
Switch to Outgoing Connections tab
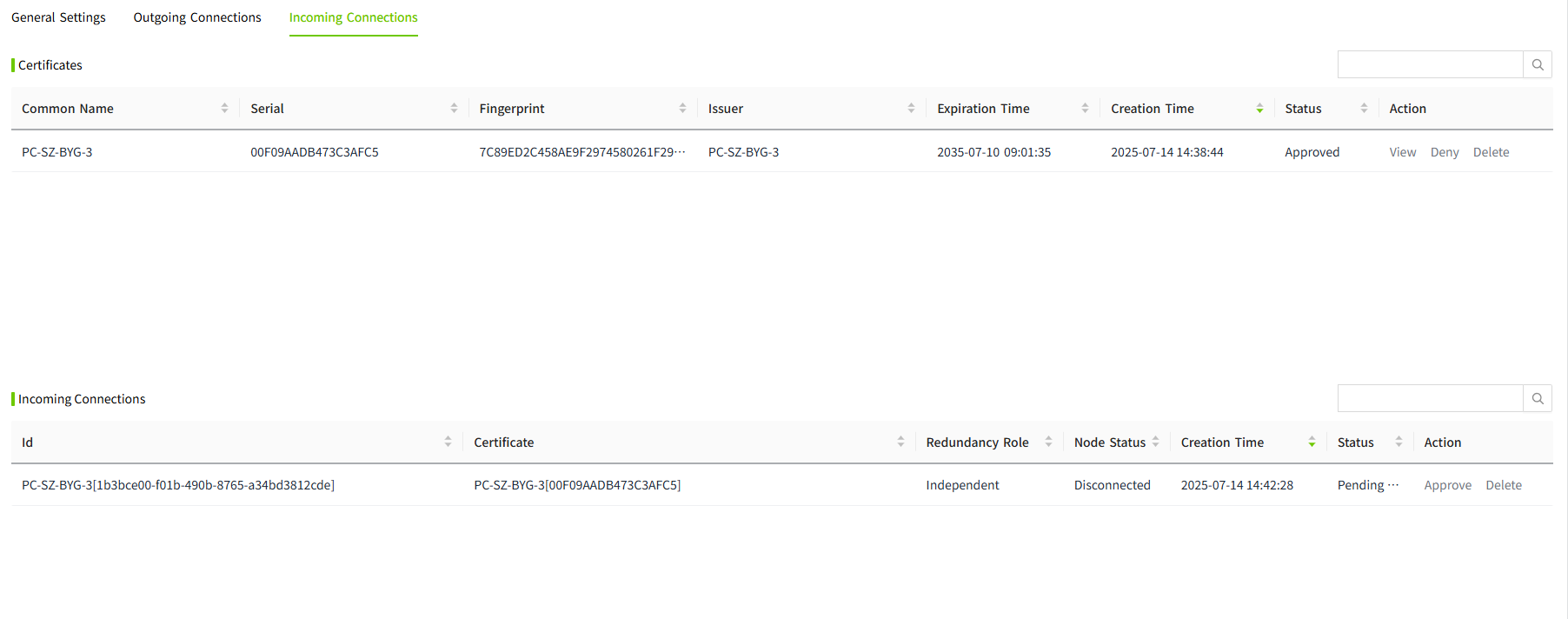coord(197,17)
